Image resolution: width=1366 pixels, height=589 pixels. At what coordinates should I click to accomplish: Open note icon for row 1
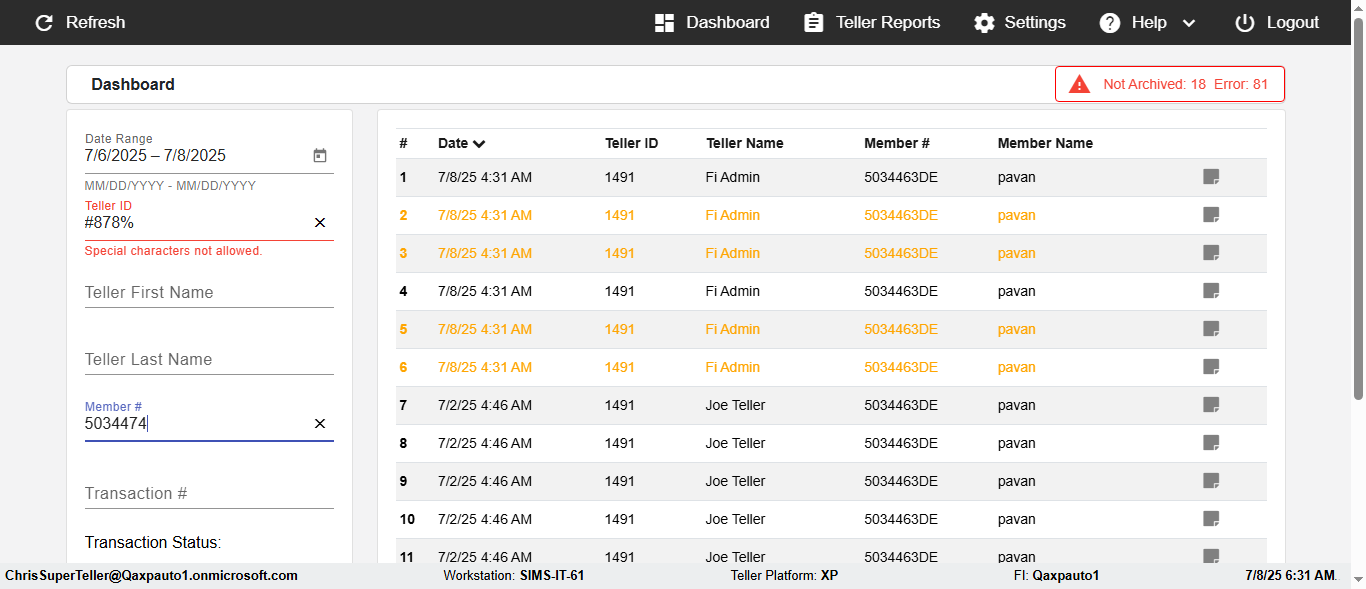click(x=1211, y=177)
